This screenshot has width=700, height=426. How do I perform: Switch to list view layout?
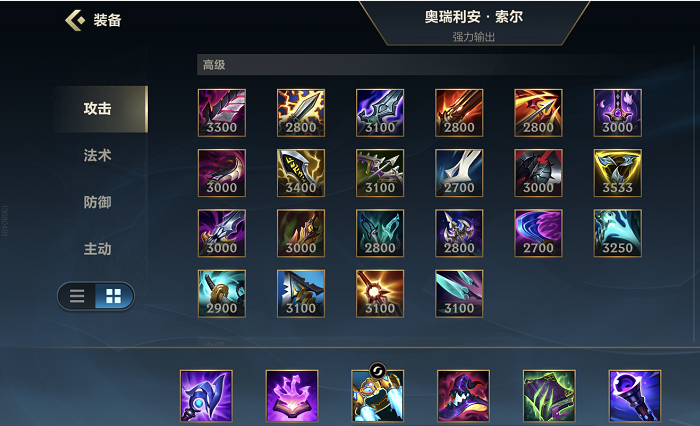pyautogui.click(x=77, y=296)
